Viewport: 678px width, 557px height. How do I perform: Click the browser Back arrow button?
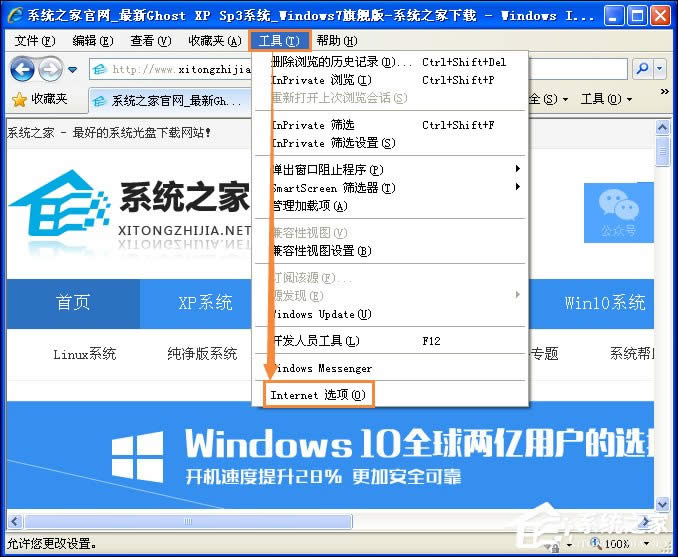[22, 69]
